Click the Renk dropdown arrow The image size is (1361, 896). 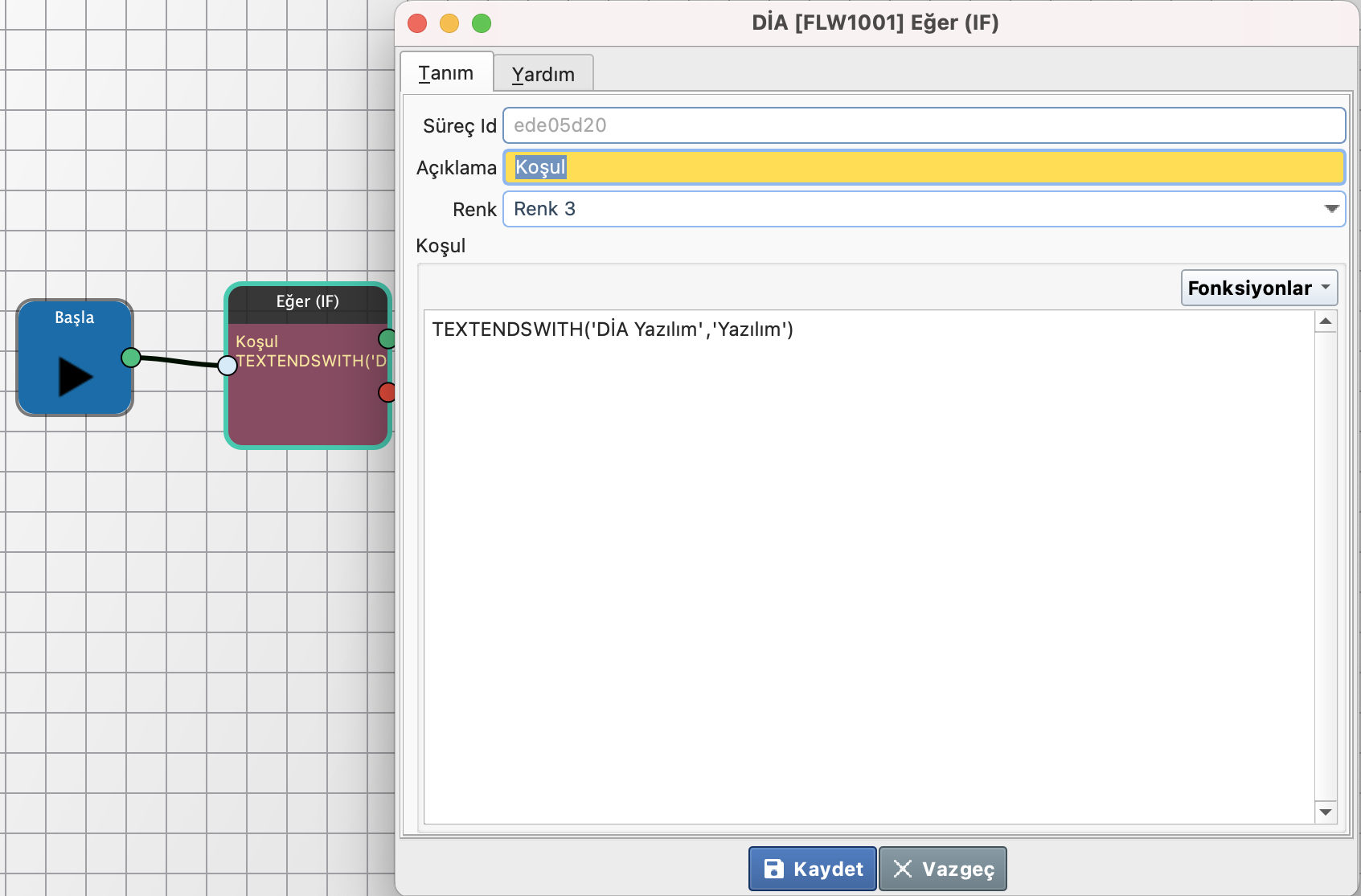[1331, 209]
